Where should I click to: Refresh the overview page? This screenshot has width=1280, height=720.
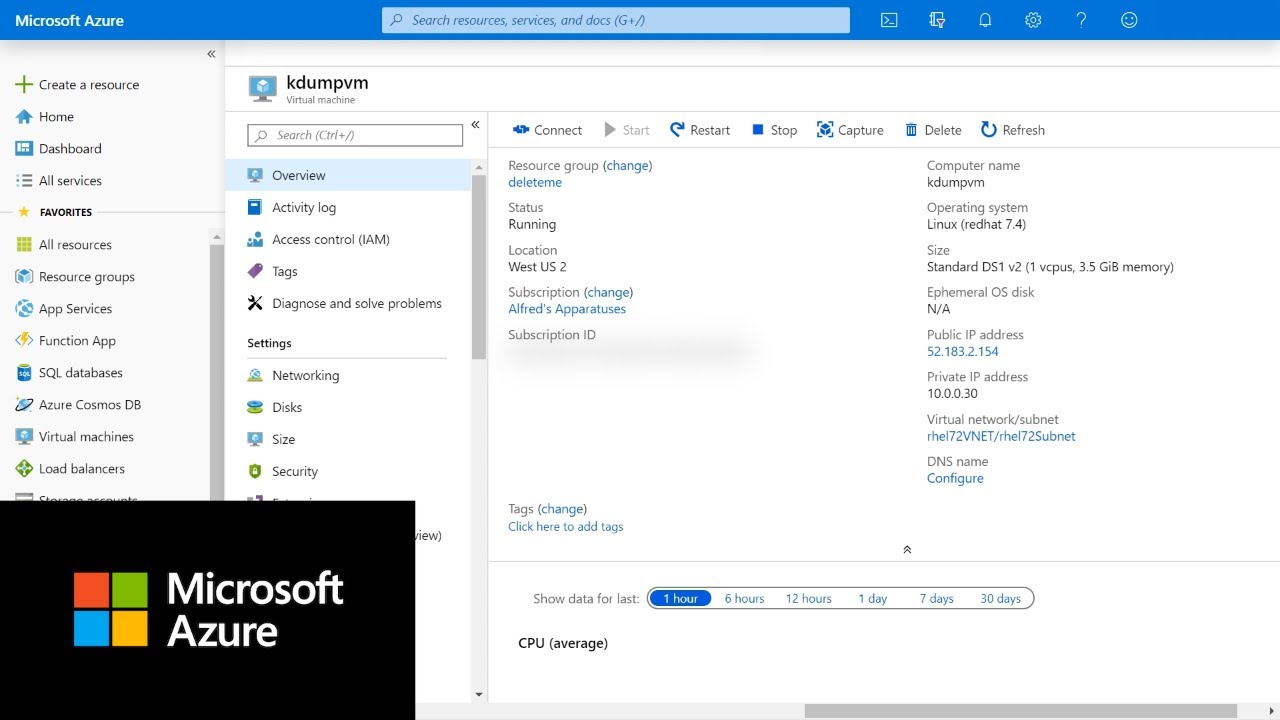(x=1013, y=130)
